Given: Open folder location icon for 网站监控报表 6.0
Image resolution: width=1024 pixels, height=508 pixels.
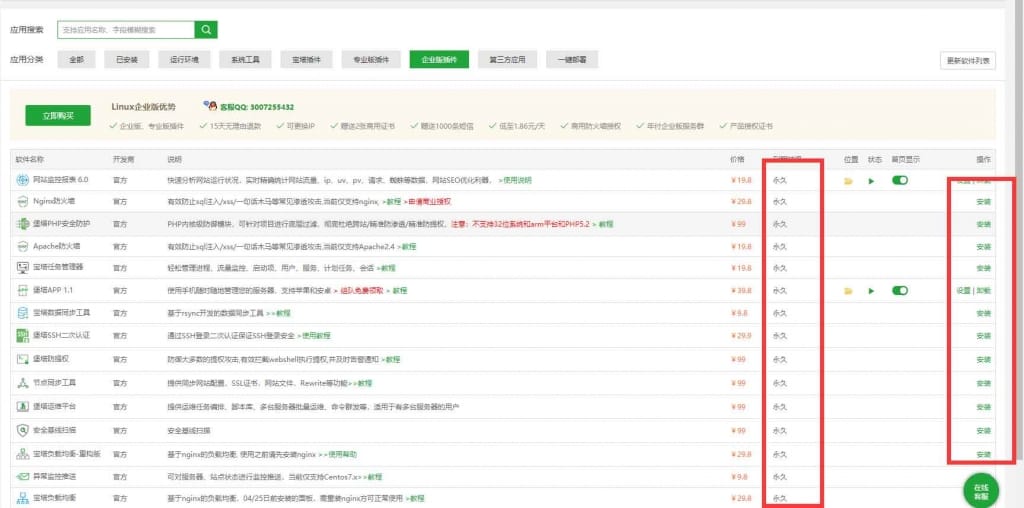Looking at the screenshot, I should [848, 181].
